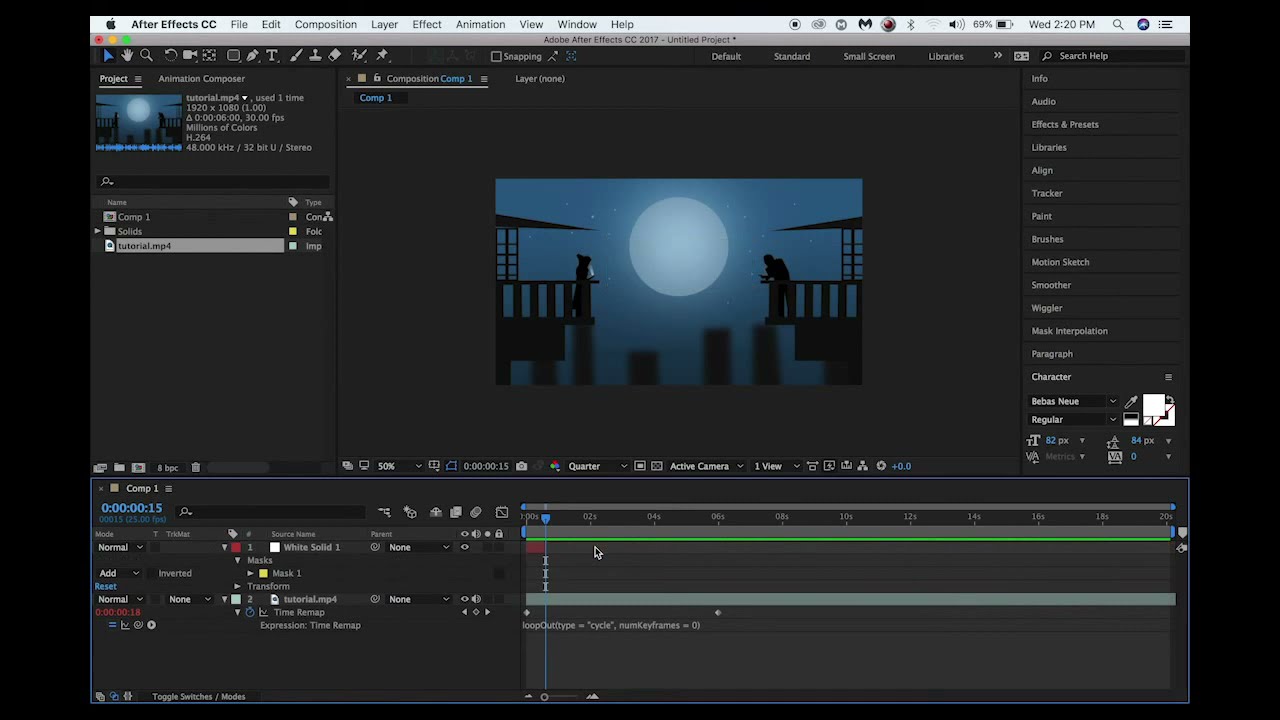Enable the Snapping checkbox
This screenshot has width=1280, height=720.
coord(496,57)
